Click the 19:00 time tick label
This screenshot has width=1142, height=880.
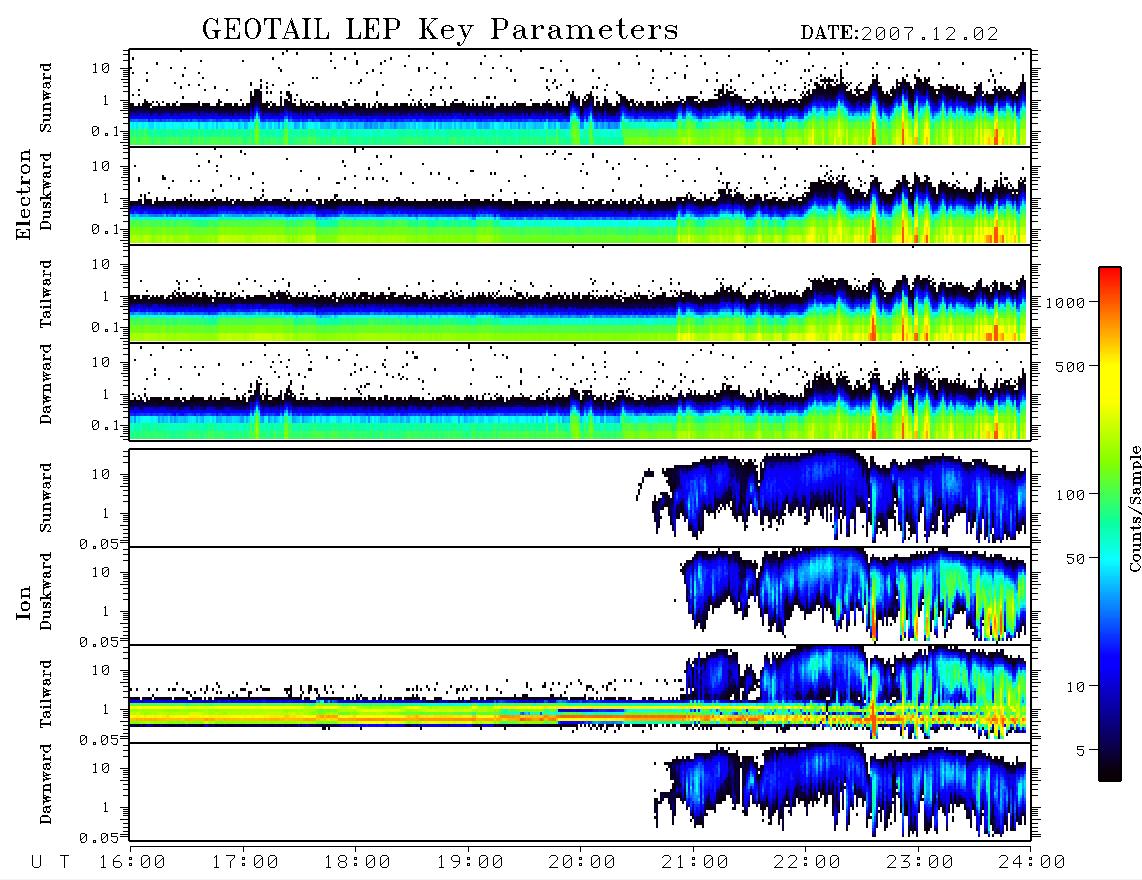click(470, 862)
